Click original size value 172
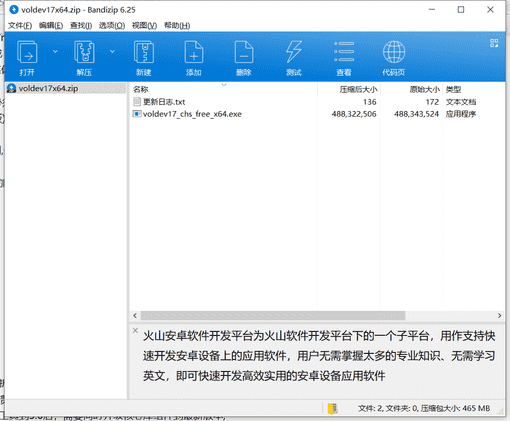Image resolution: width=510 pixels, height=421 pixels. (x=432, y=102)
